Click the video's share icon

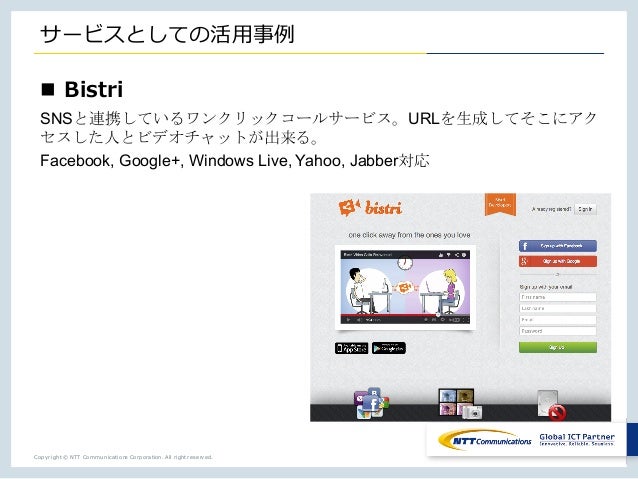click(x=456, y=255)
